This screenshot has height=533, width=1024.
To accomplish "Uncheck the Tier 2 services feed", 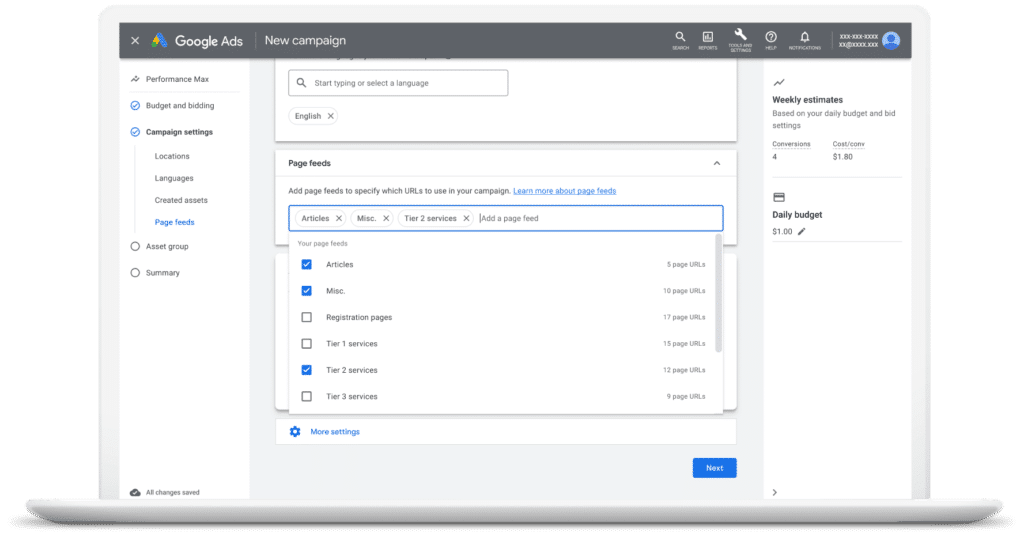I will tap(306, 370).
